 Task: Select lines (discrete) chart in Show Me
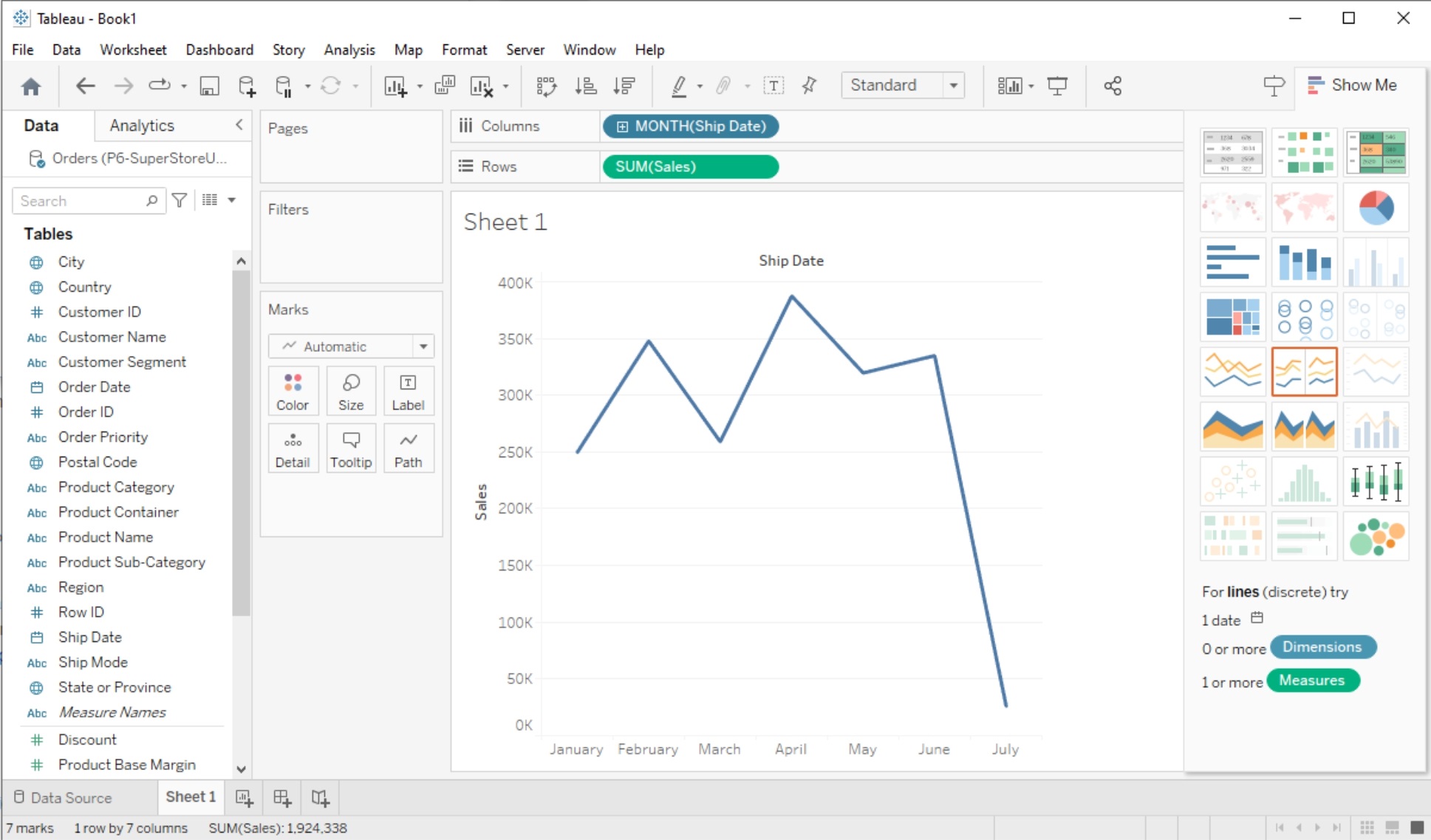[1305, 372]
